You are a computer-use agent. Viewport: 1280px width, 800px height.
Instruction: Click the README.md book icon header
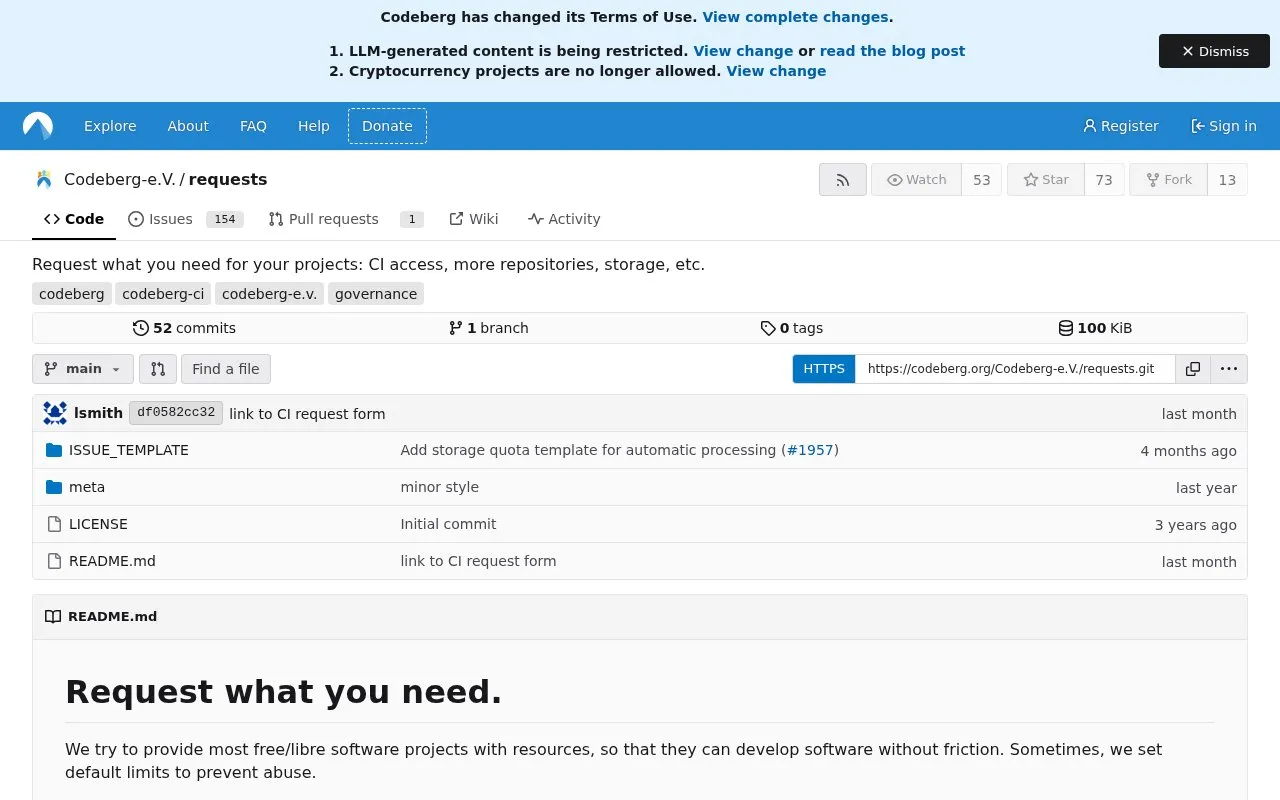point(53,616)
